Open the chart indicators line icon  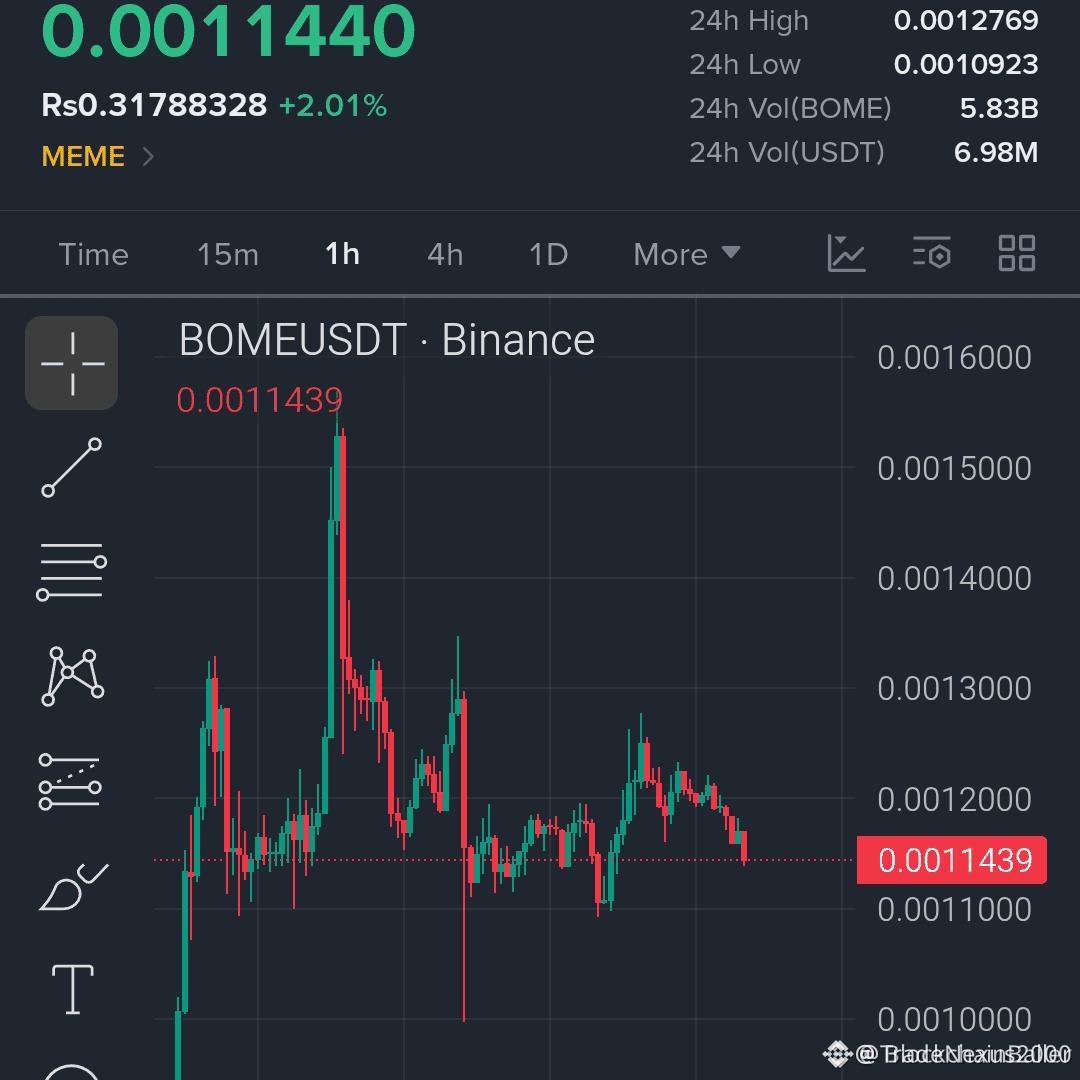coord(847,253)
